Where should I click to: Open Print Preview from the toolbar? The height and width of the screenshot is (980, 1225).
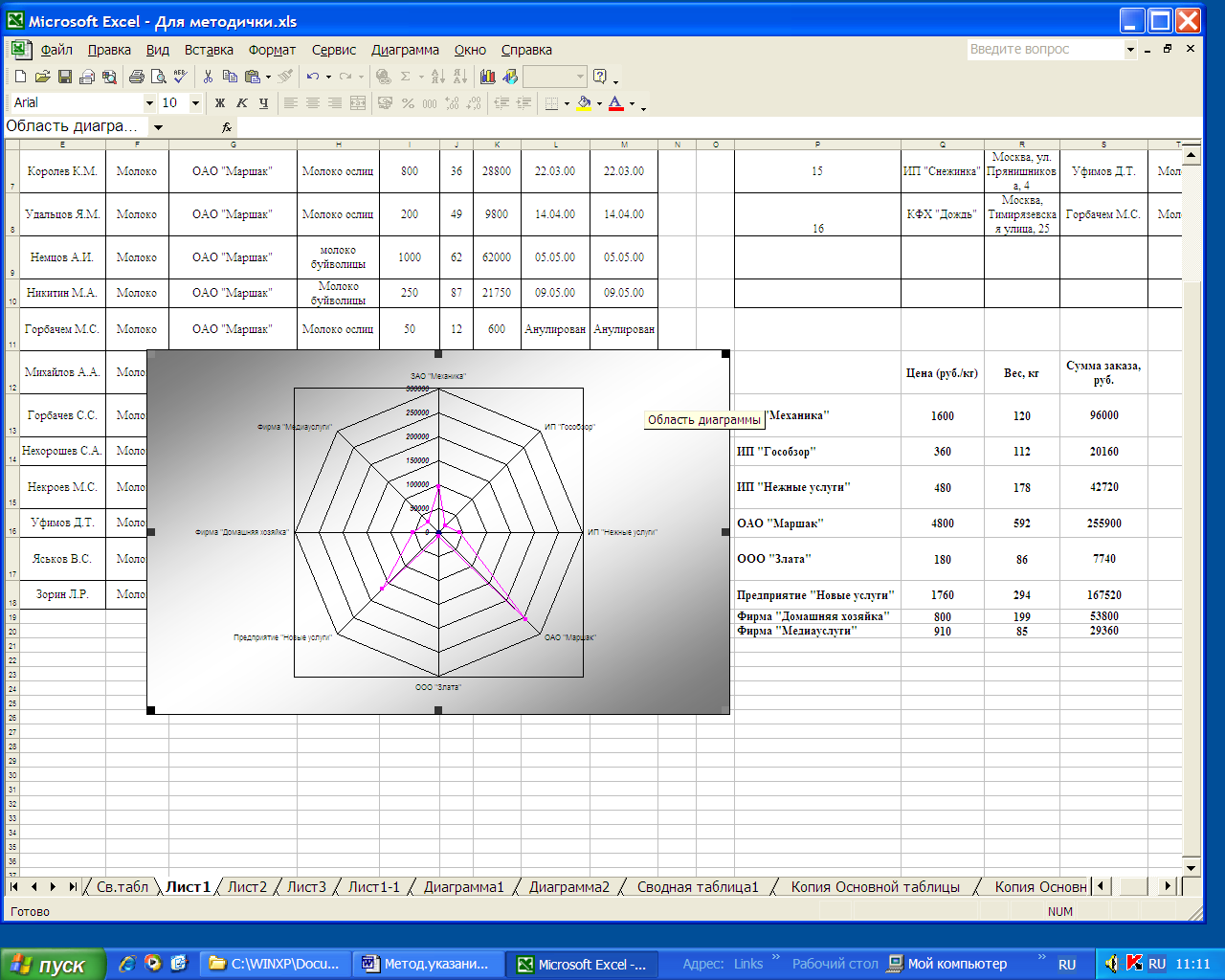158,77
